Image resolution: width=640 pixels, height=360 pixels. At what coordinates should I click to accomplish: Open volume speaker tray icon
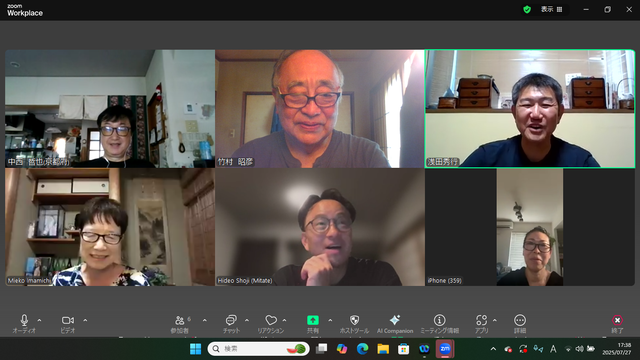click(x=579, y=349)
